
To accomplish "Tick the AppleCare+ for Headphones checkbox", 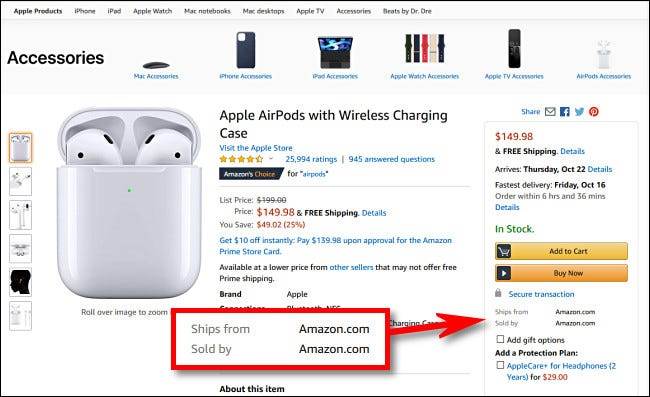I will point(500,366).
